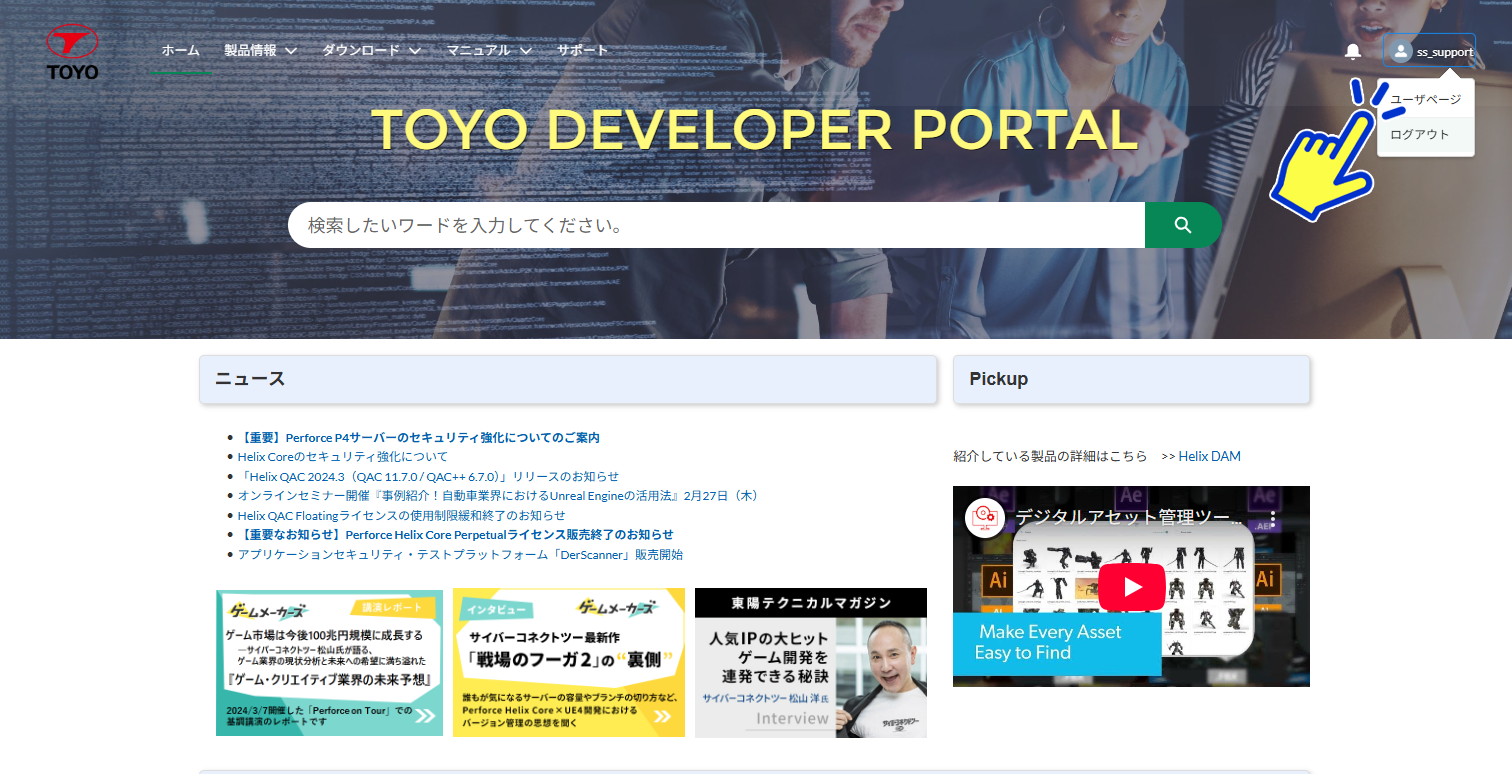Viewport: 1512px width, 774px height.
Task: Click the 紹介している製品の詳細はこちら text
Action: click(1051, 456)
